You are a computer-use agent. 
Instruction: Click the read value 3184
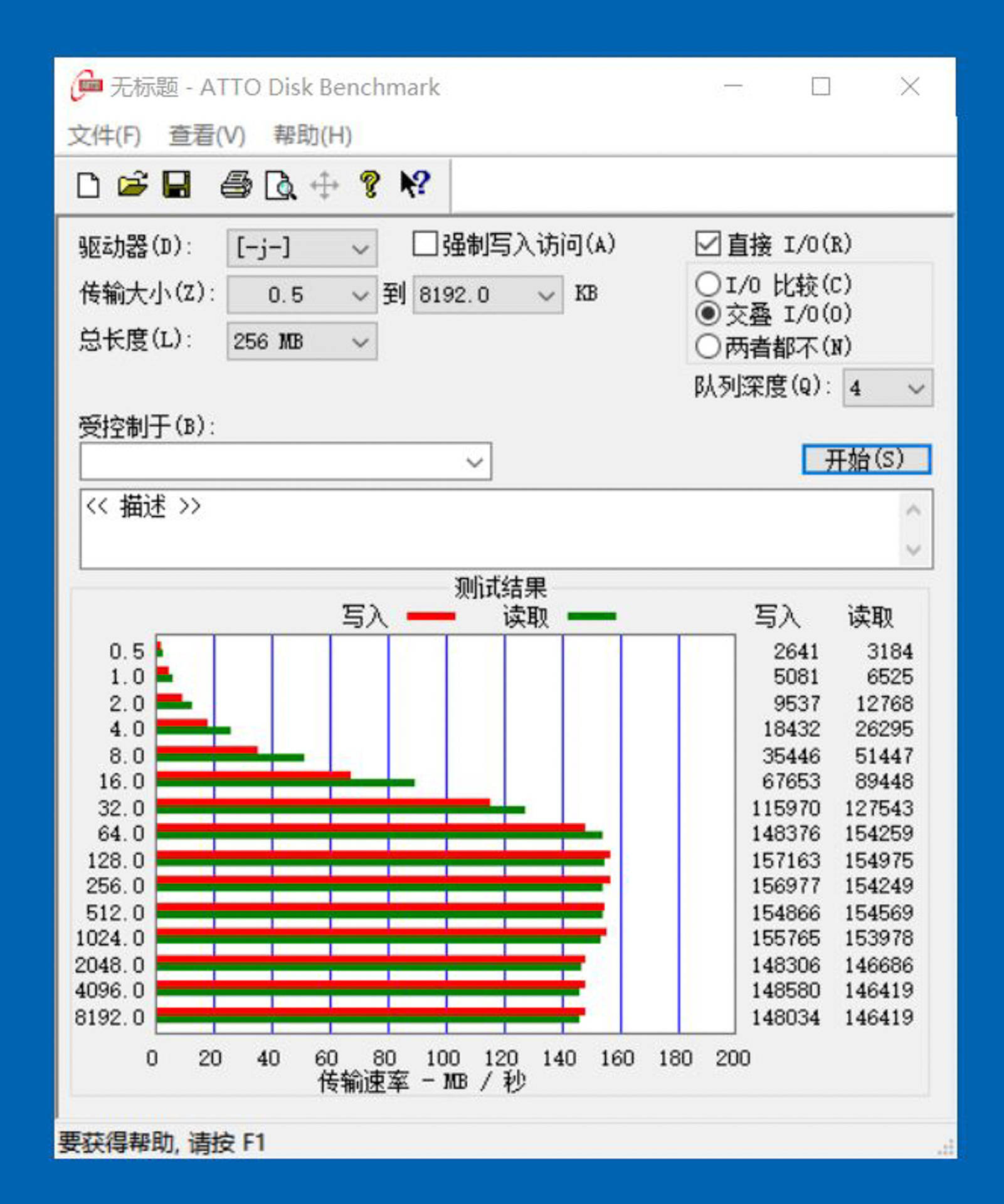tap(890, 651)
